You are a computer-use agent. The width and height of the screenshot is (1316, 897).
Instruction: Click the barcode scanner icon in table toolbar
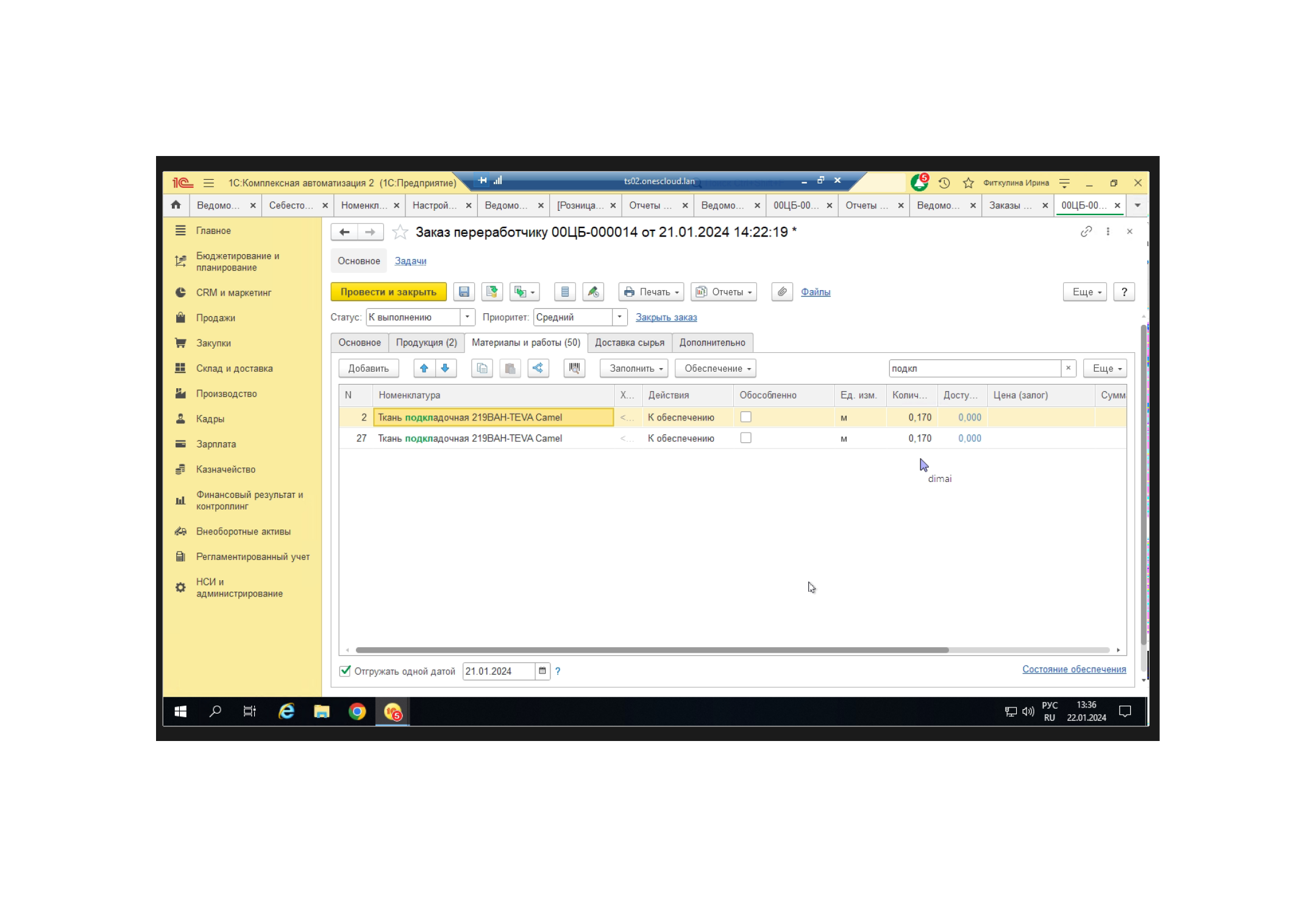click(574, 368)
